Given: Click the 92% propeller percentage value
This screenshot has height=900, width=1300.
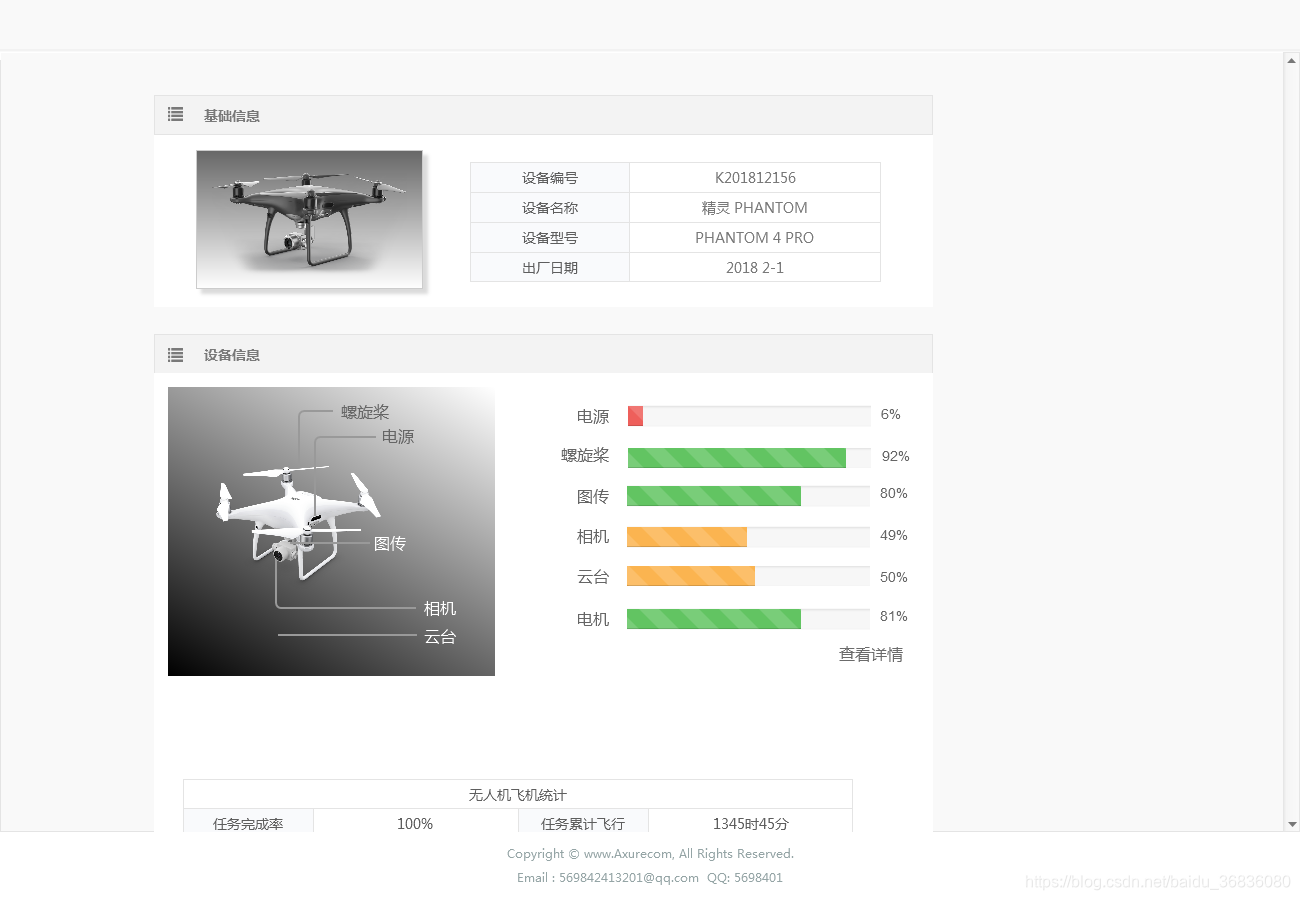Looking at the screenshot, I should (896, 456).
